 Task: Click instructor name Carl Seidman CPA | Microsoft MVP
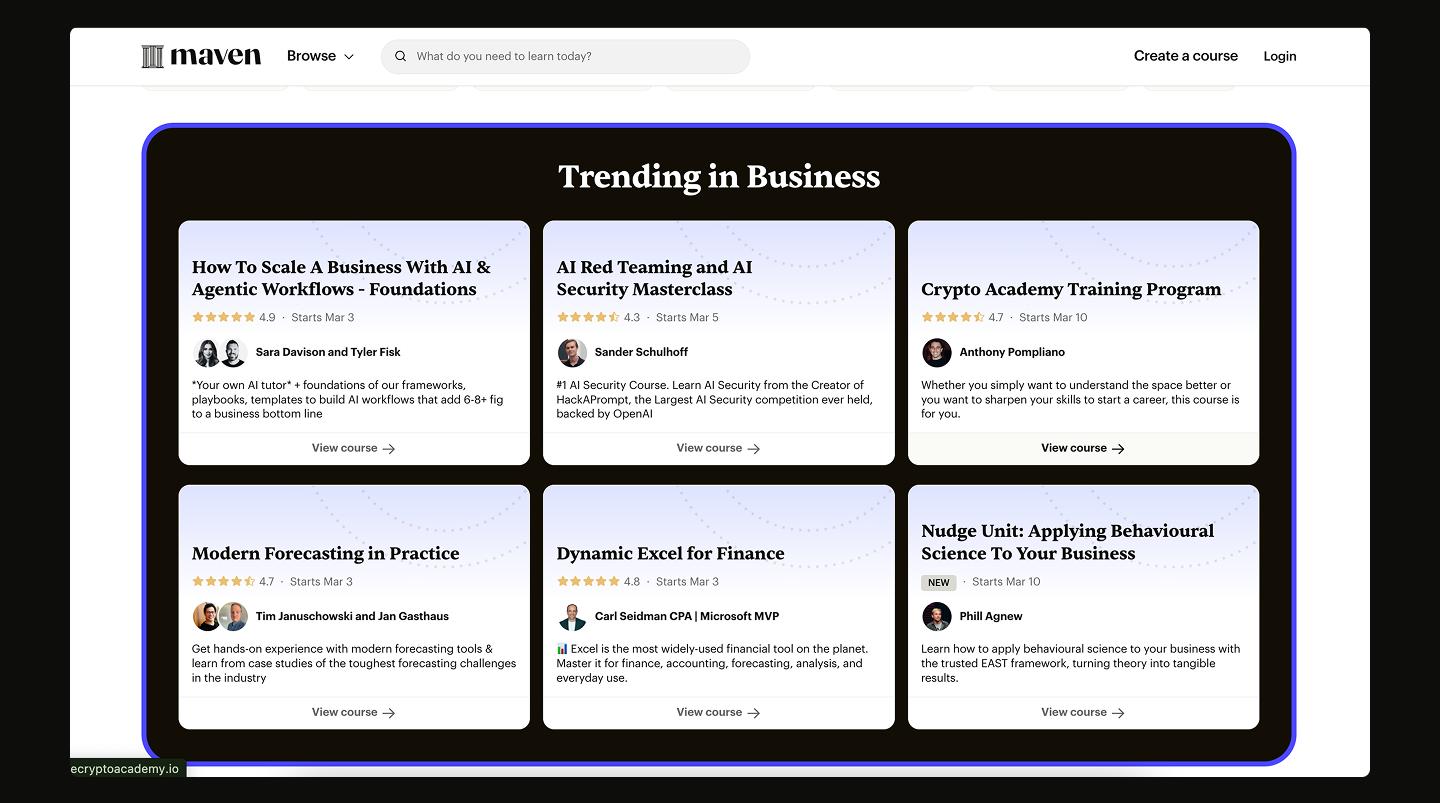coord(687,616)
